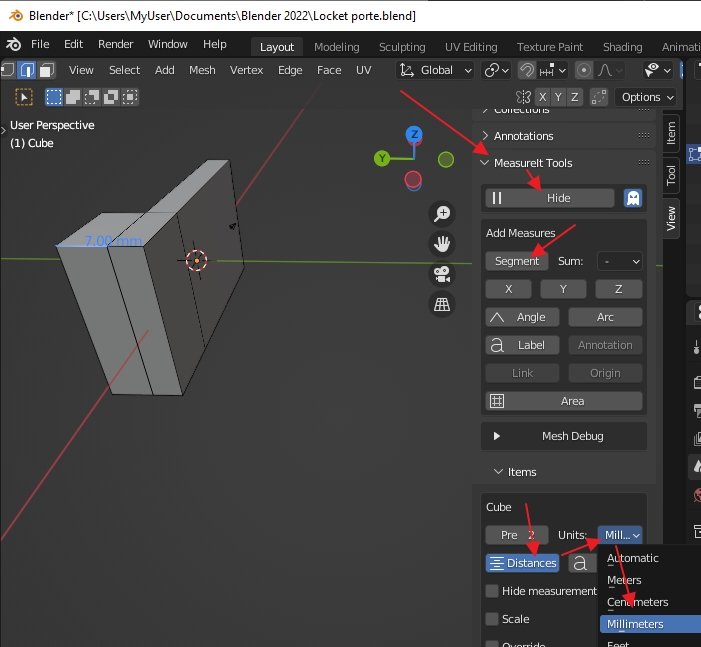The image size is (701, 647).
Task: Click the pan hand viewport icon
Action: [442, 244]
